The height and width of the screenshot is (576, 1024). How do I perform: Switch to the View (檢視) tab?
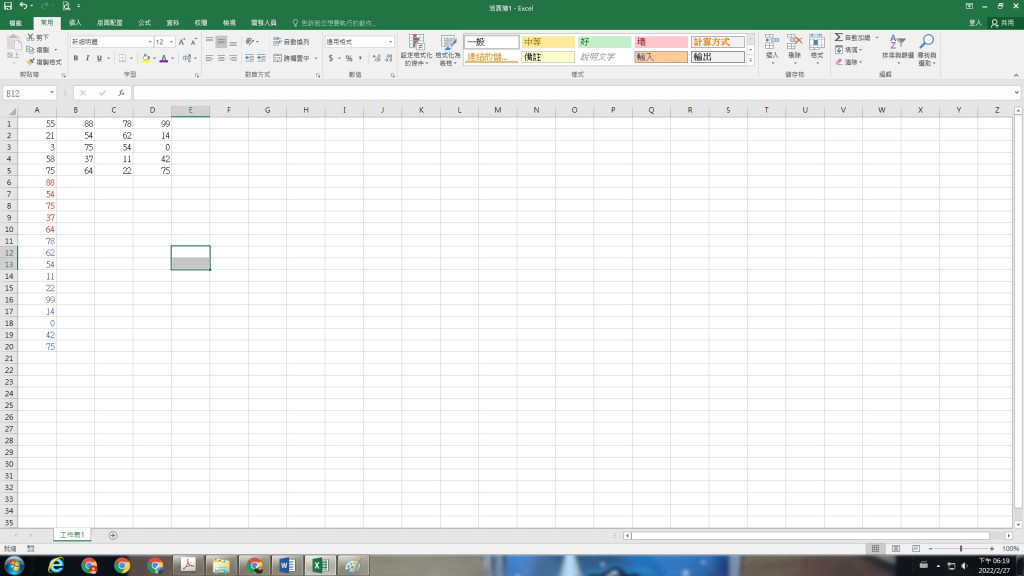[229, 23]
